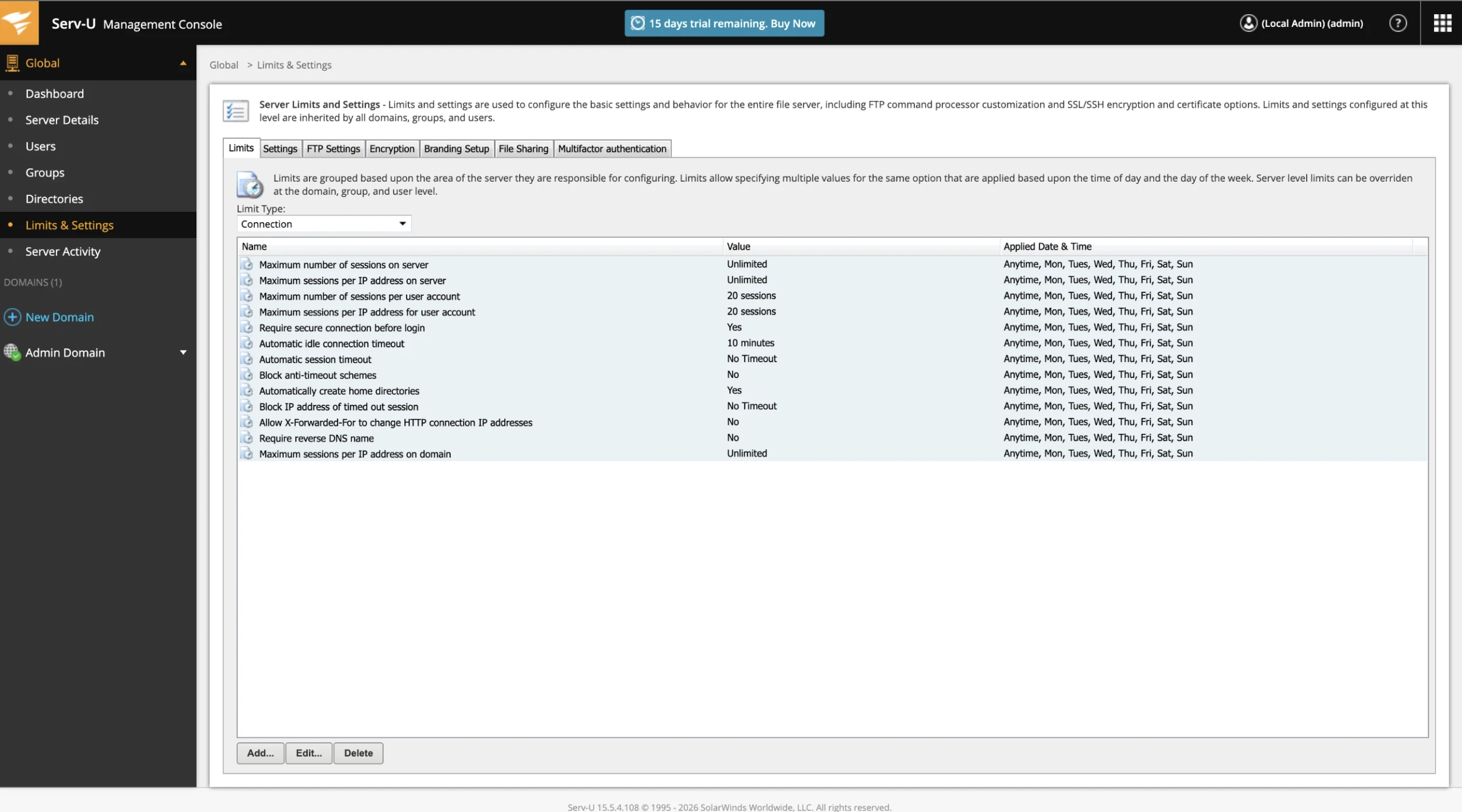Image resolution: width=1462 pixels, height=812 pixels.
Task: Click the New Domain plus icon
Action: (x=13, y=317)
